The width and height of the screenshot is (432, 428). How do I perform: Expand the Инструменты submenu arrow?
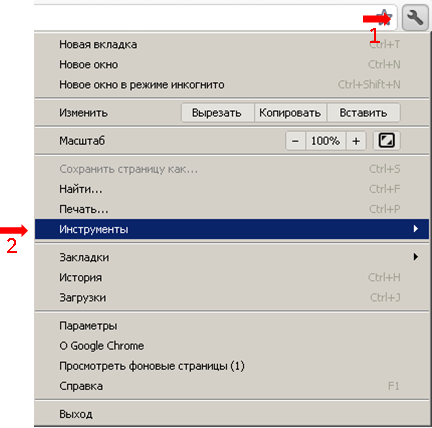[415, 229]
